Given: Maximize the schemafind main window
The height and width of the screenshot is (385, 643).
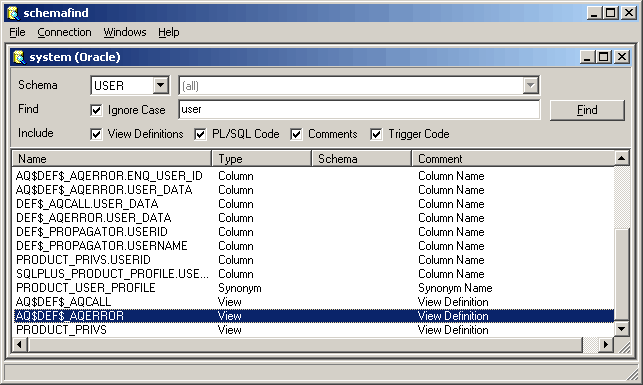Looking at the screenshot, I should pyautogui.click(x=610, y=13).
